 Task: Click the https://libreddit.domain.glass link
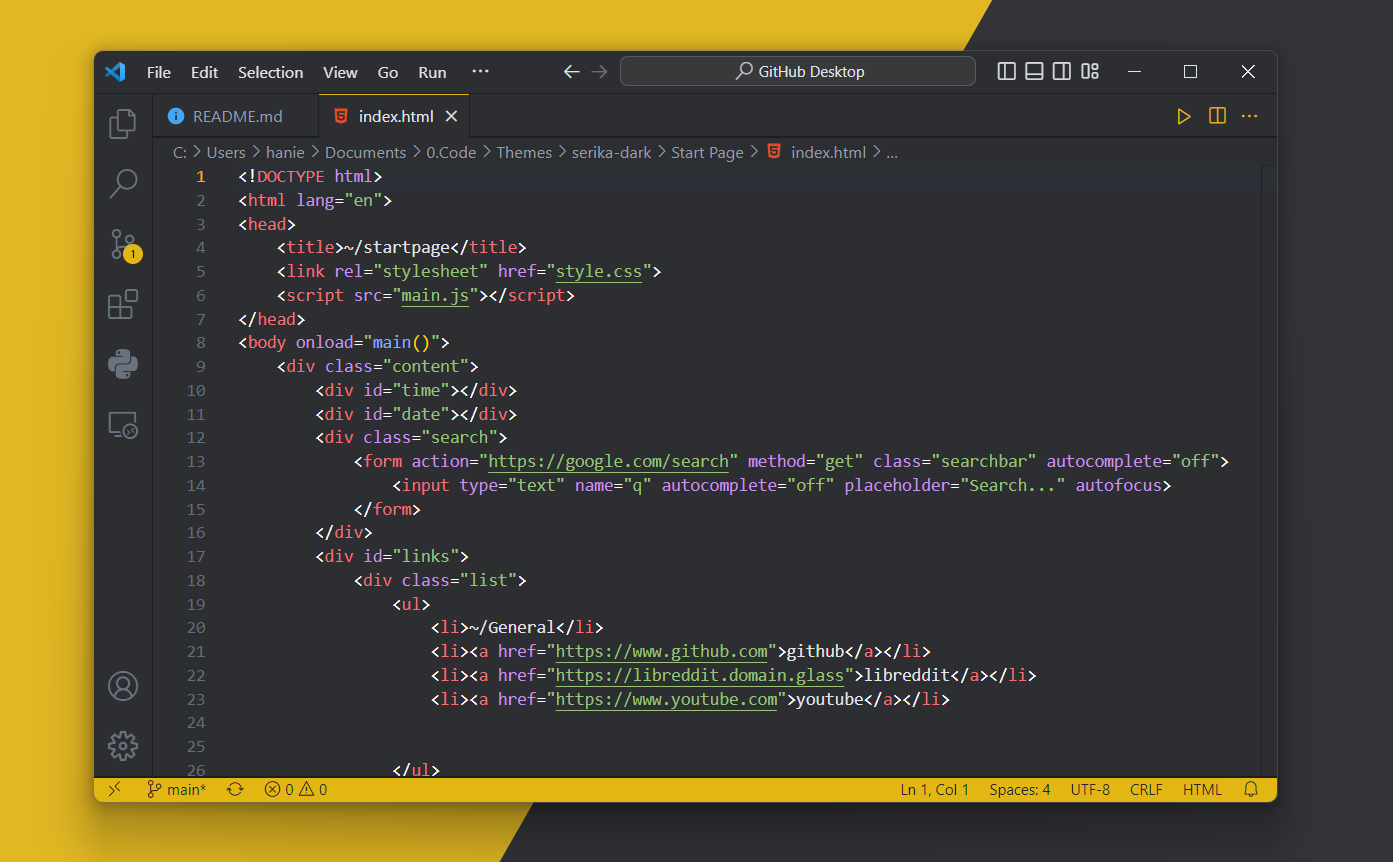click(x=700, y=675)
